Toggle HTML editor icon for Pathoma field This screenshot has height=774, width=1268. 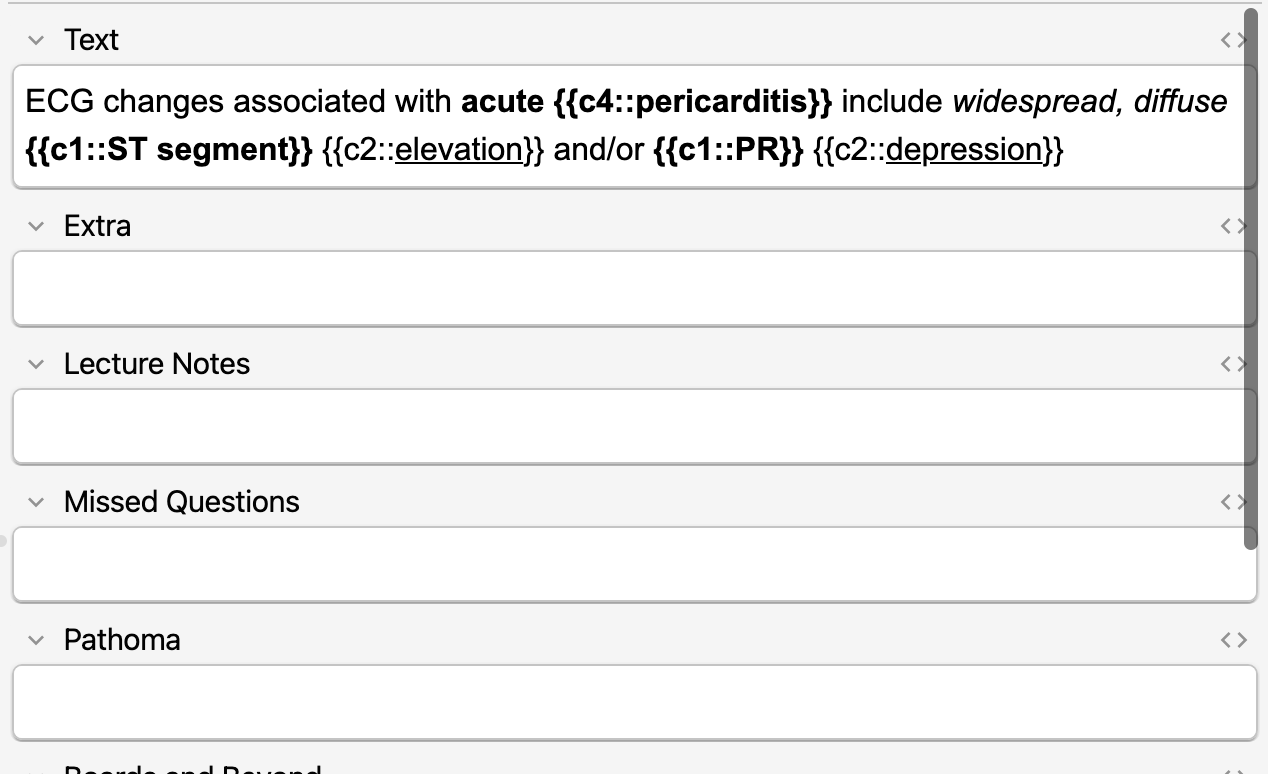[1234, 640]
